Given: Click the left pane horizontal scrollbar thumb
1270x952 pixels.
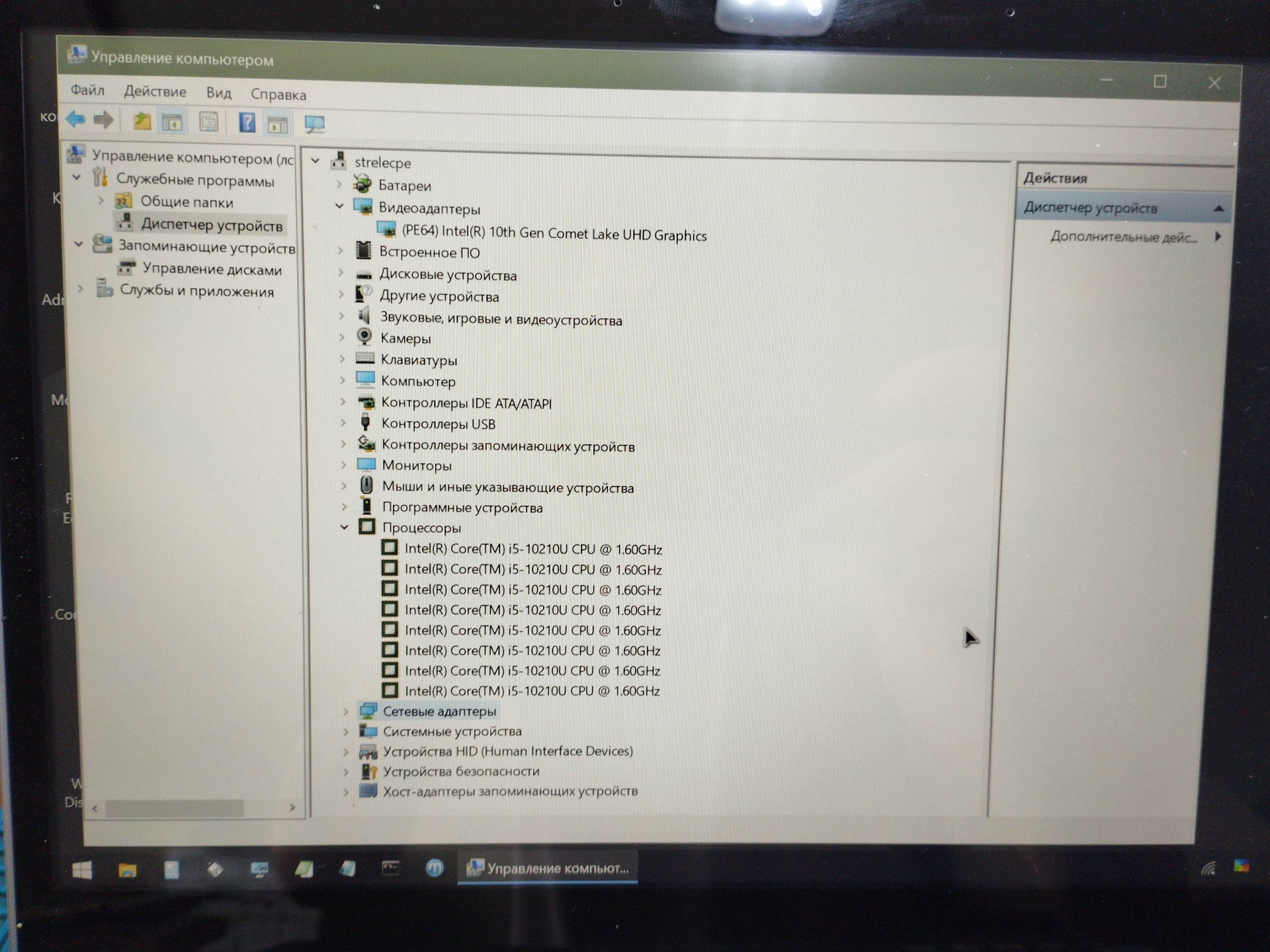Looking at the screenshot, I should 175,808.
